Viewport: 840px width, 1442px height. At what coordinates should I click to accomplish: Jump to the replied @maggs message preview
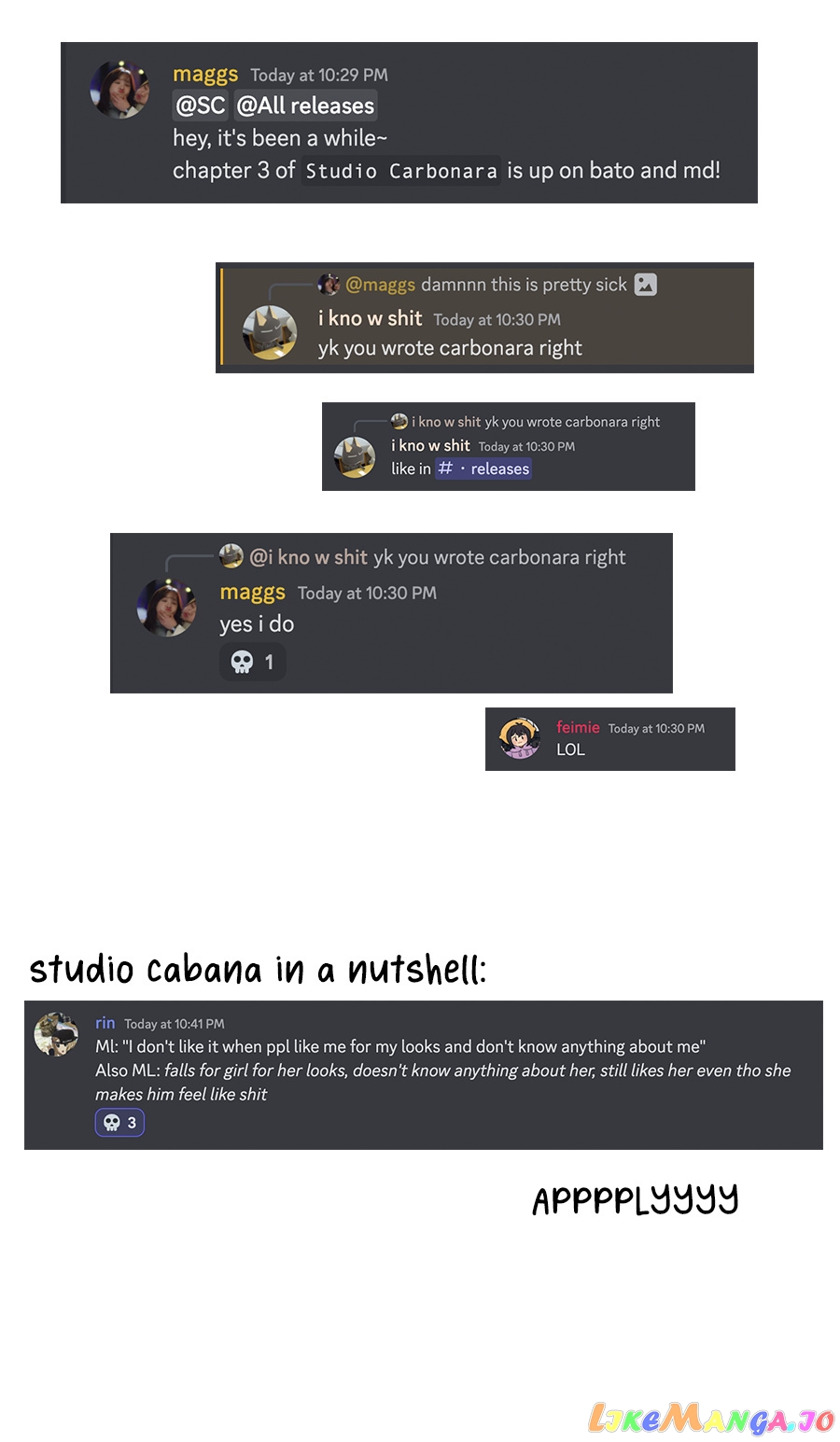pyautogui.click(x=486, y=285)
